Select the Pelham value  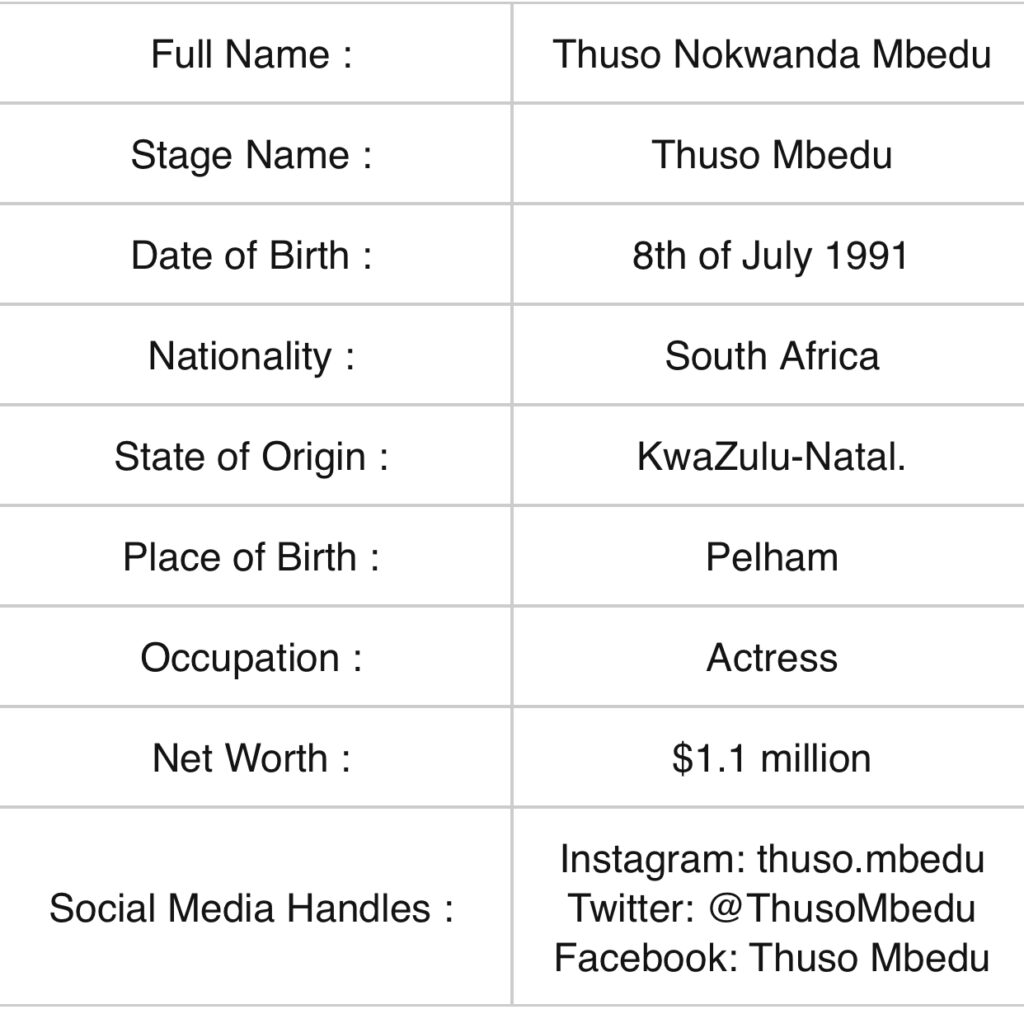(x=772, y=557)
